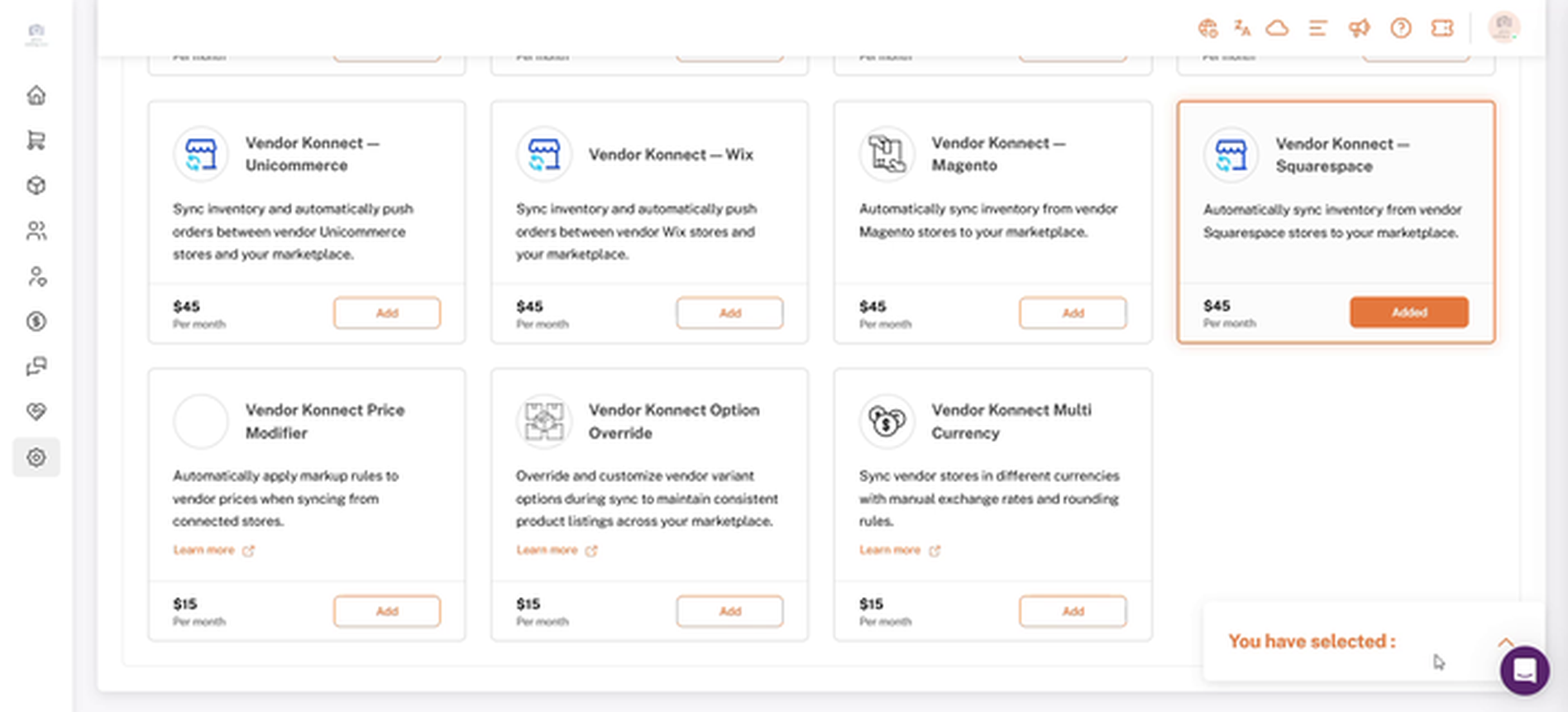Remove the added Vendor Konnect Squarespace add-on

(1409, 313)
